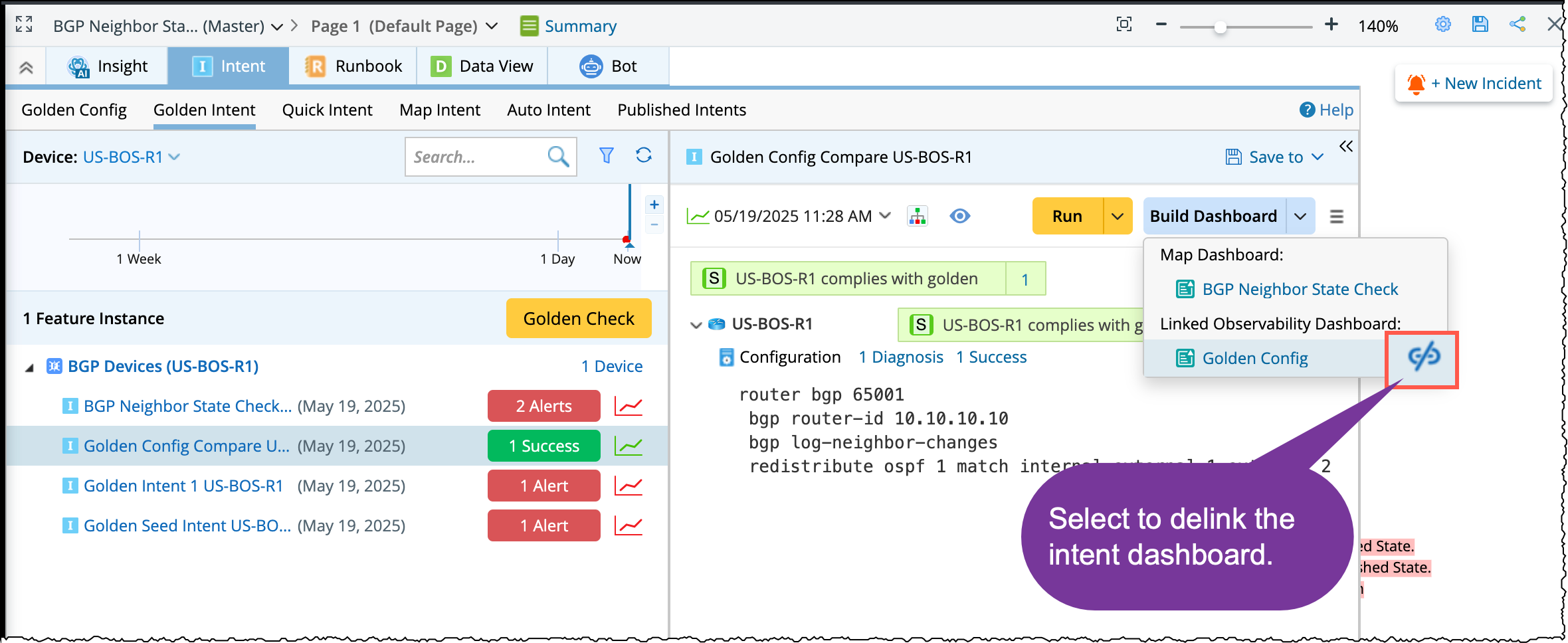Open the Run button dropdown arrow
The image size is (1568, 643).
[1118, 217]
